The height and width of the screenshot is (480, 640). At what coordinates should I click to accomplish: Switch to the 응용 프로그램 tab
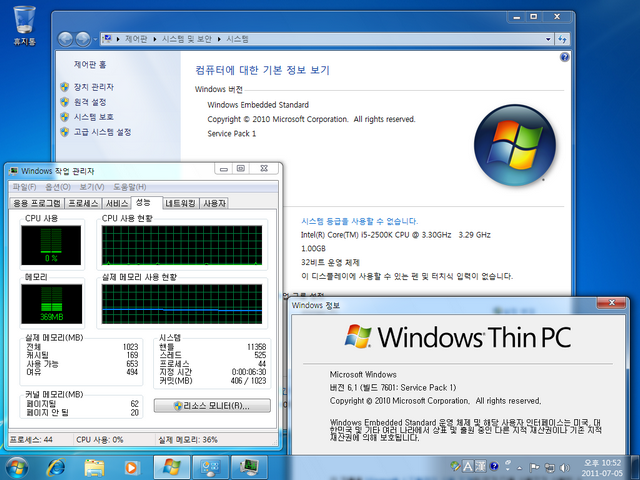pyautogui.click(x=37, y=203)
